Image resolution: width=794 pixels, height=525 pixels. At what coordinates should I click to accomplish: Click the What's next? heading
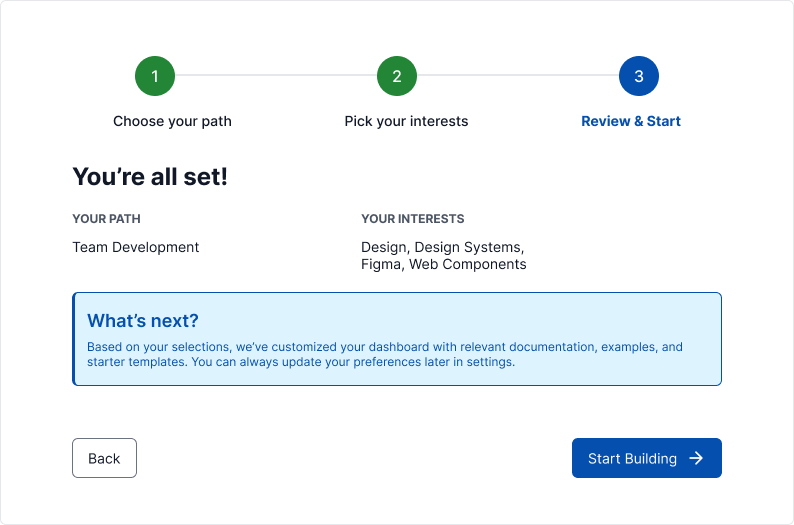point(143,320)
